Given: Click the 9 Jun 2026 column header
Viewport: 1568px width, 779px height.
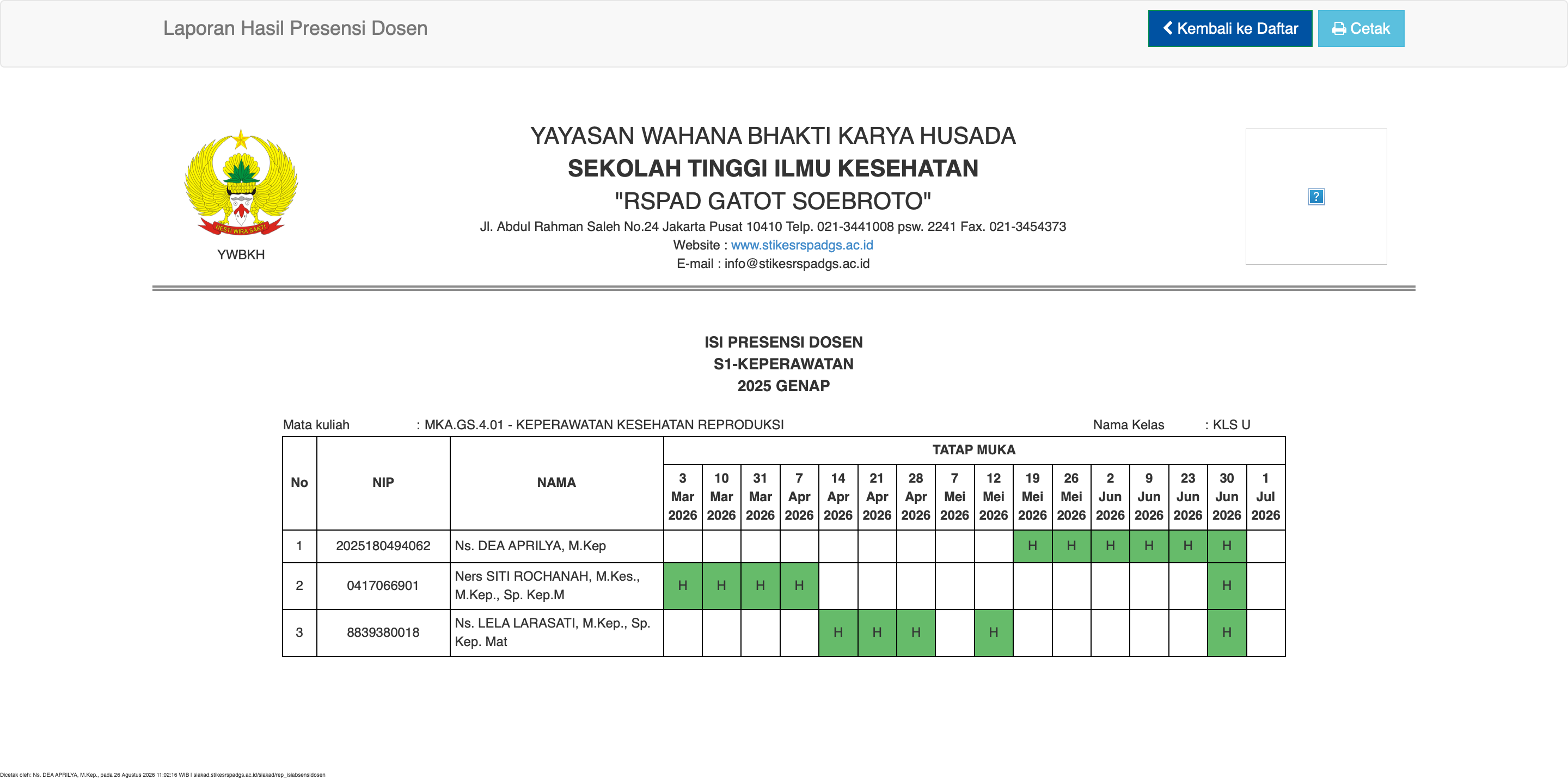Looking at the screenshot, I should click(x=1149, y=497).
